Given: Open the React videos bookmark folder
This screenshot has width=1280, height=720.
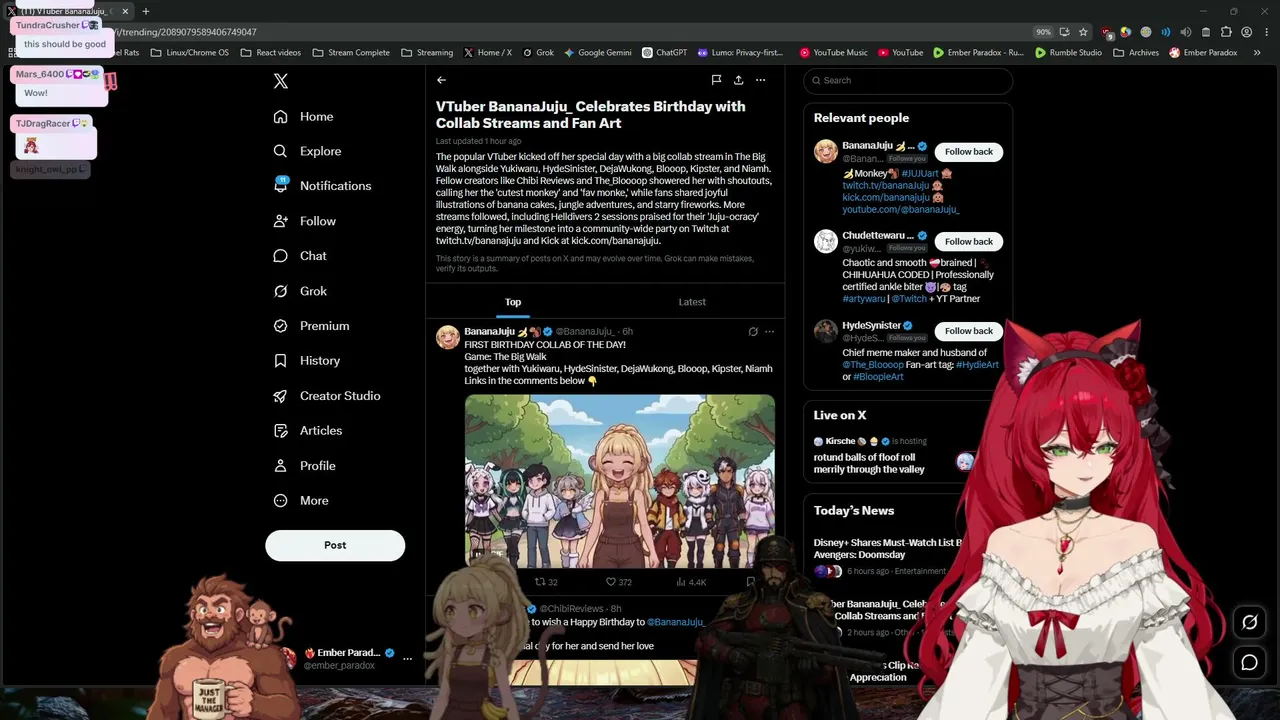Looking at the screenshot, I should 270,52.
